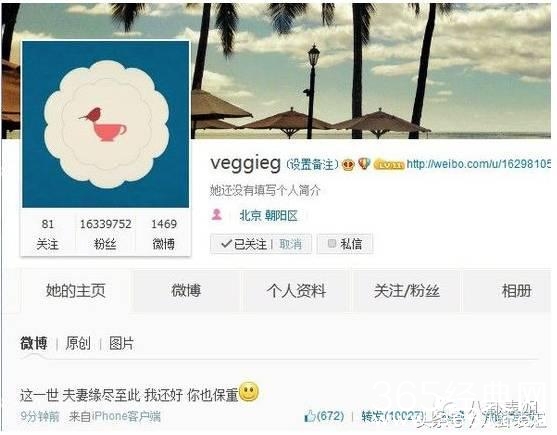Click the crown membership badge icon
The height and width of the screenshot is (435, 557).
click(x=348, y=164)
